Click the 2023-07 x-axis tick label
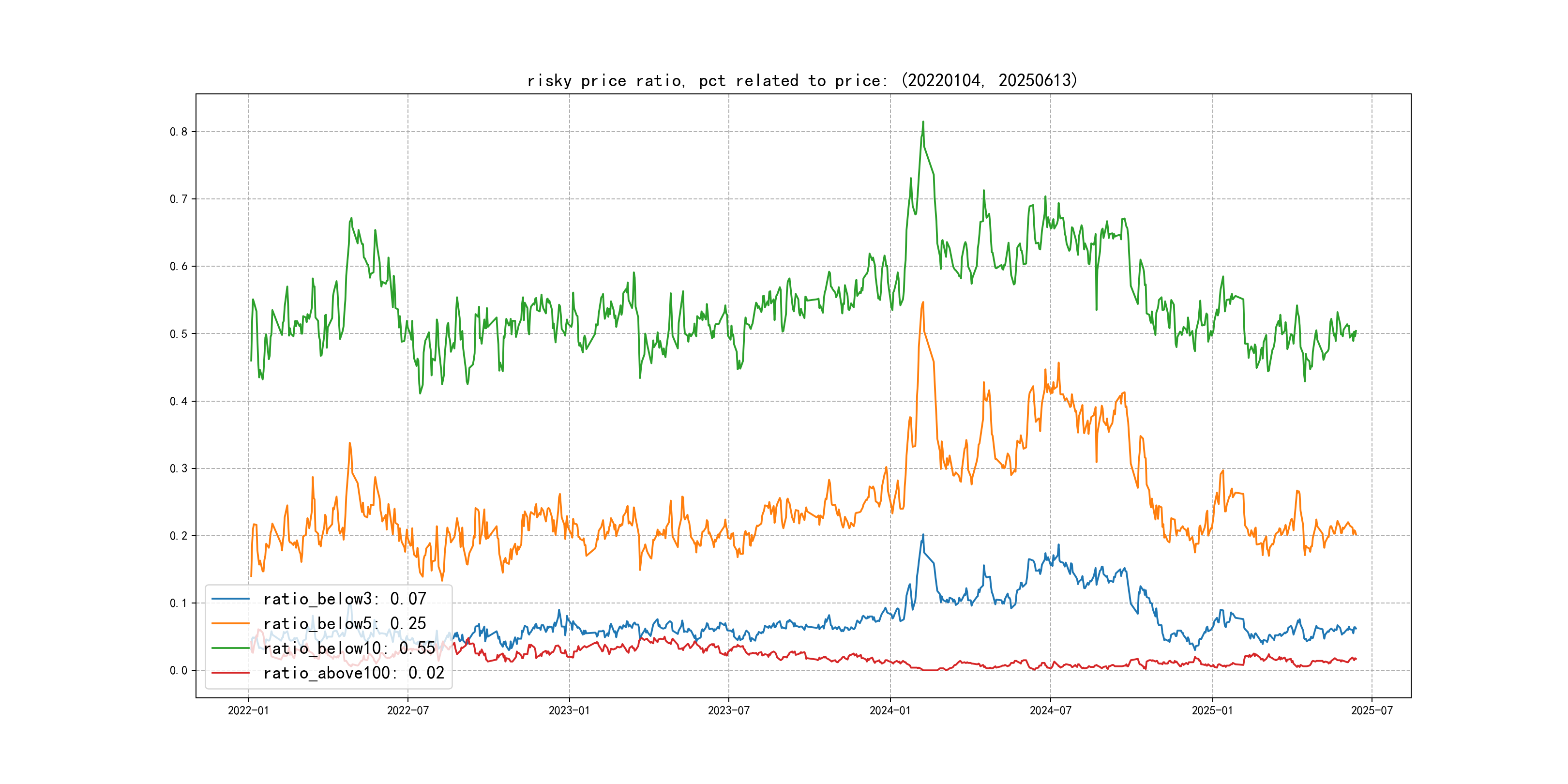1568x784 pixels. (x=729, y=710)
